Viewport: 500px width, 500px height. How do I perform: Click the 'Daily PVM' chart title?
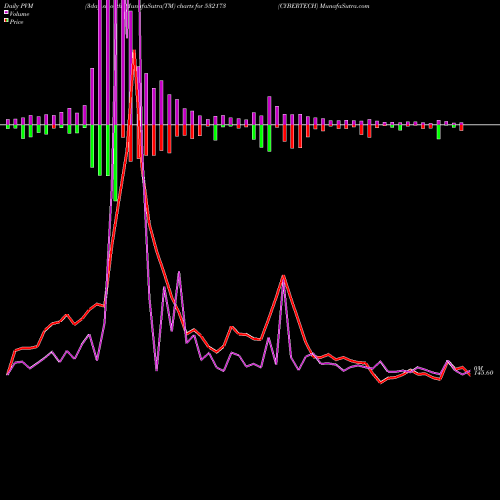[x=19, y=6]
